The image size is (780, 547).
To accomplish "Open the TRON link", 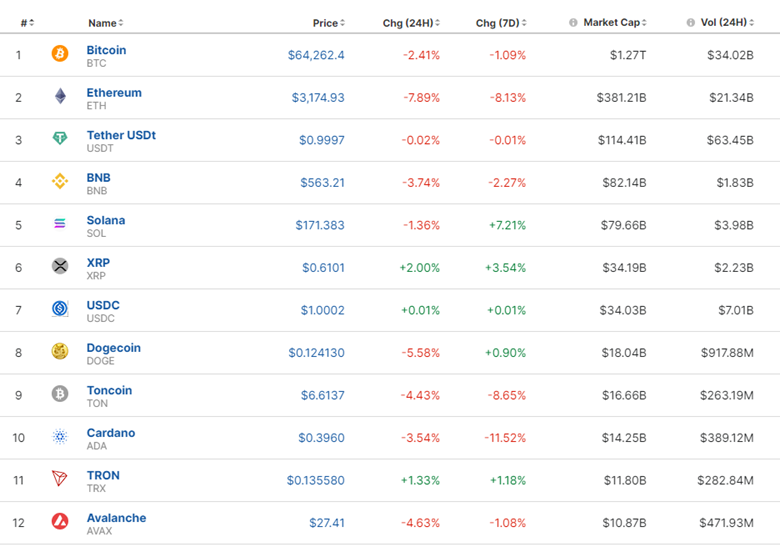I will pyautogui.click(x=103, y=475).
